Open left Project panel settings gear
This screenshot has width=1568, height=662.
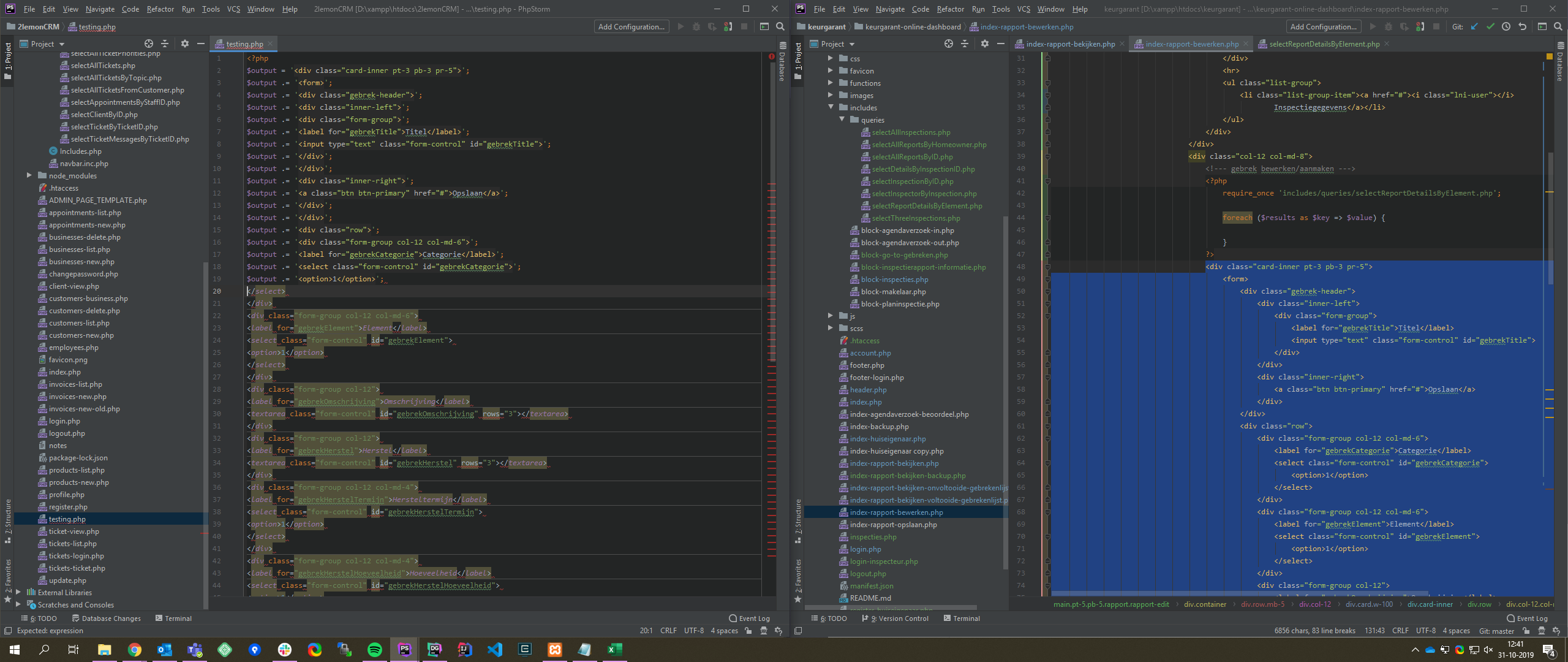185,44
